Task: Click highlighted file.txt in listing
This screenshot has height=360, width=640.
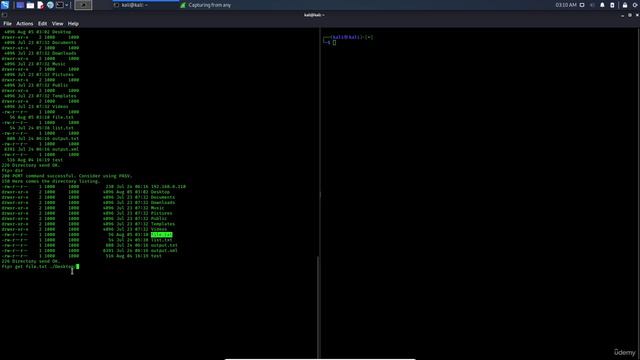Action: click(x=162, y=235)
